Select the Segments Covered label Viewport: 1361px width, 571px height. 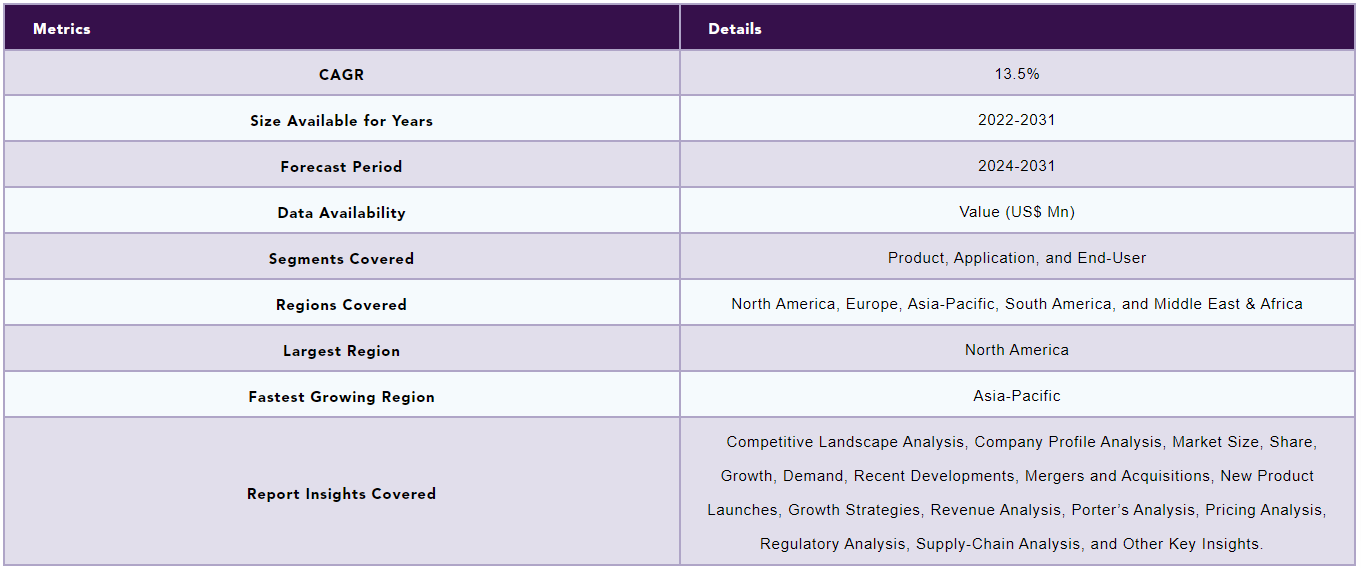point(341,259)
